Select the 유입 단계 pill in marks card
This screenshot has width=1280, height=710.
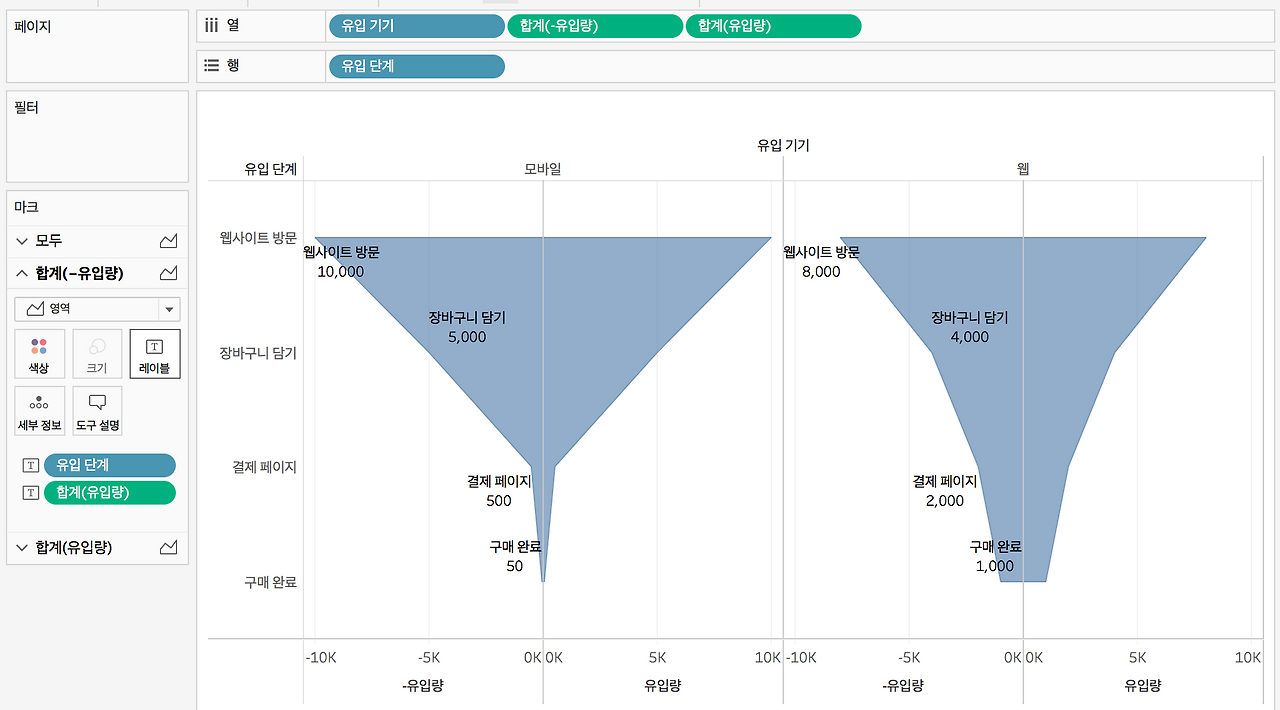pos(110,465)
